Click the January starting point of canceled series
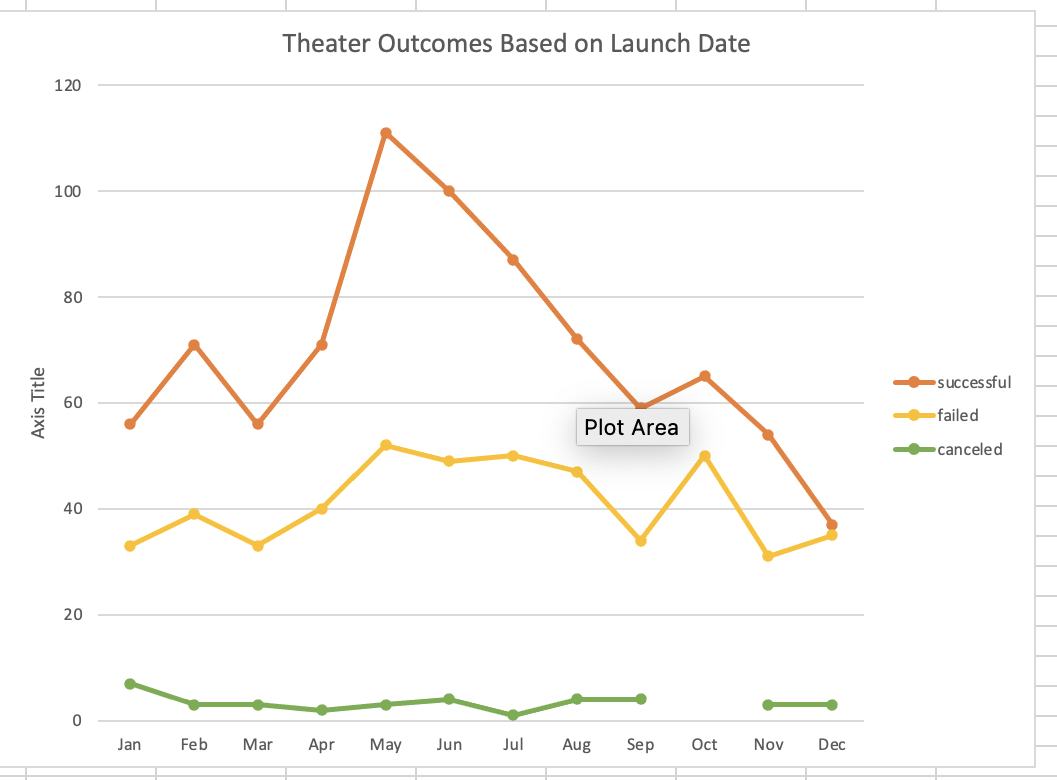 [x=130, y=684]
